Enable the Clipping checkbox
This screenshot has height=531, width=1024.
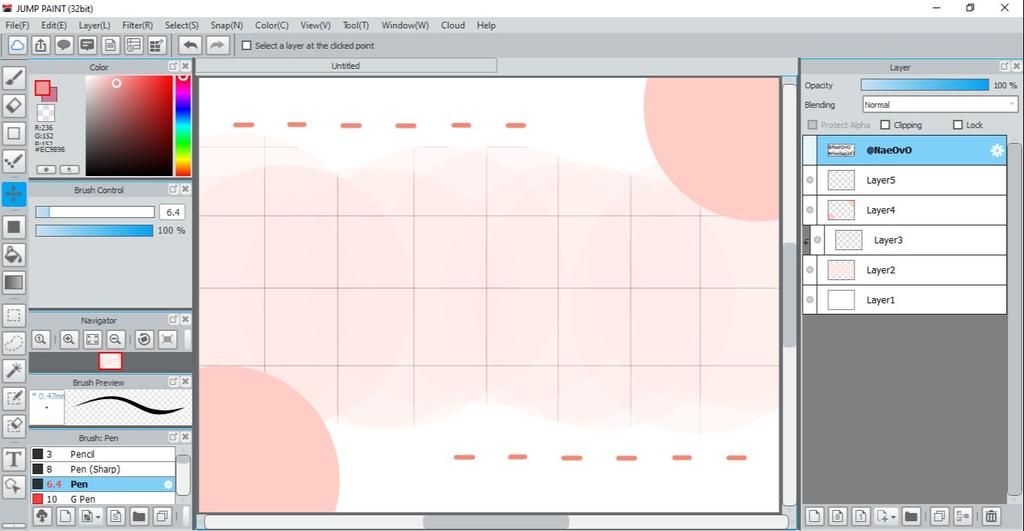click(886, 125)
